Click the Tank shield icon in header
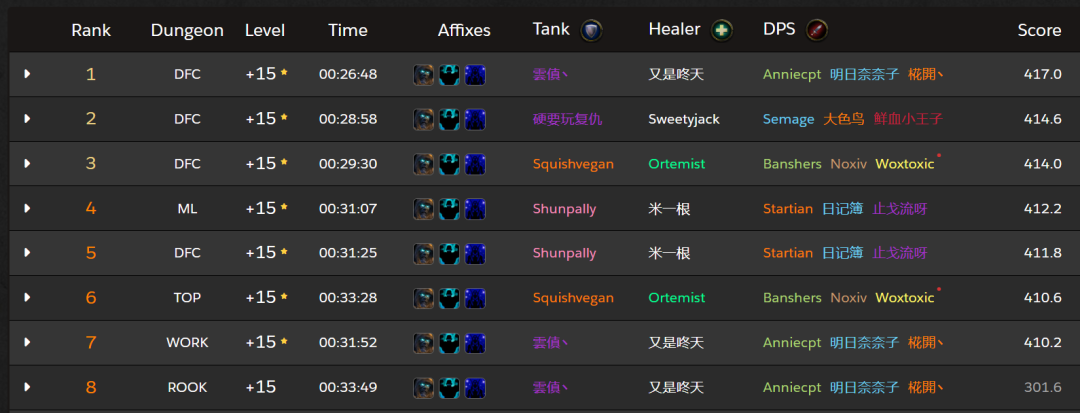The height and width of the screenshot is (413, 1080). (592, 29)
